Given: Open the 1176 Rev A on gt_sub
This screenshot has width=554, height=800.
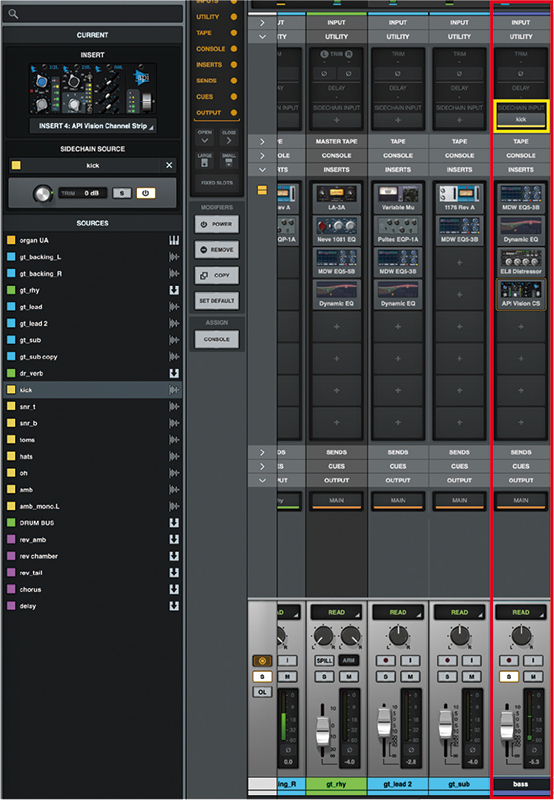Looking at the screenshot, I should [x=459, y=198].
